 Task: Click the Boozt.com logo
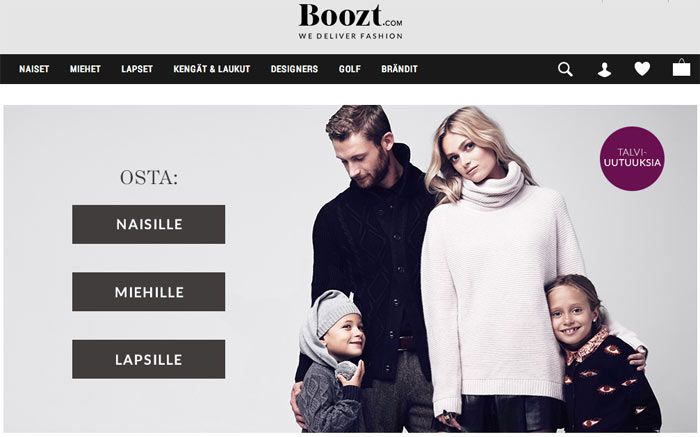click(350, 17)
